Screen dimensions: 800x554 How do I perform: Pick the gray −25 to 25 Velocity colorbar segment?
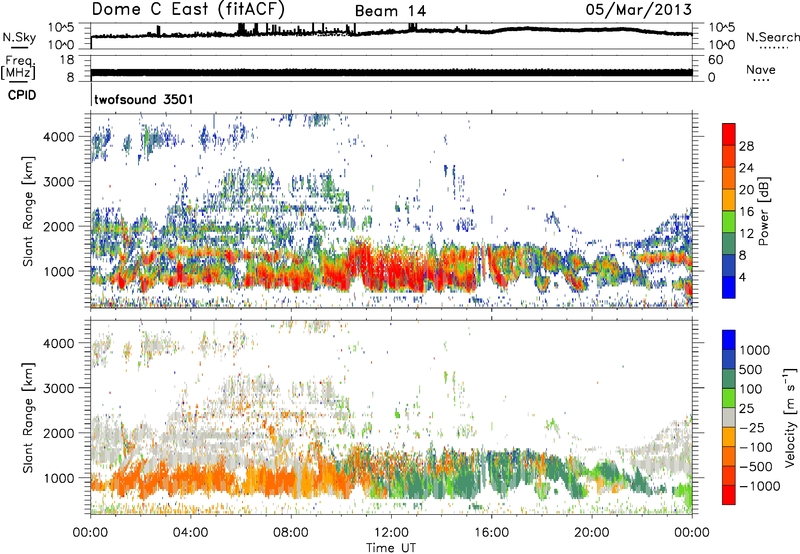coord(729,417)
